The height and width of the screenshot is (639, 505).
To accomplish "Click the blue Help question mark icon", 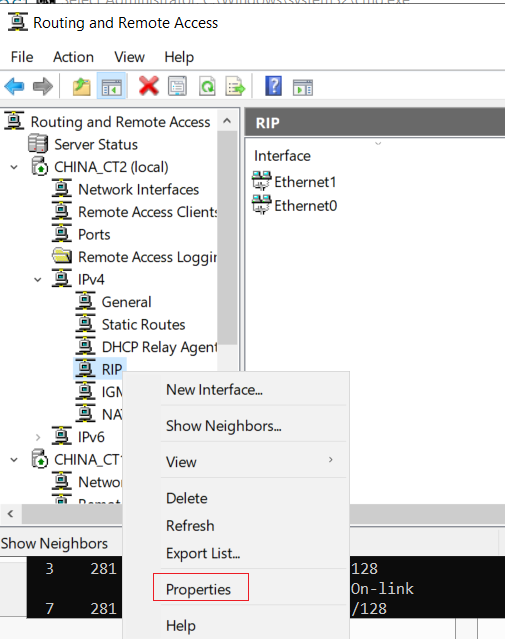I will (273, 86).
